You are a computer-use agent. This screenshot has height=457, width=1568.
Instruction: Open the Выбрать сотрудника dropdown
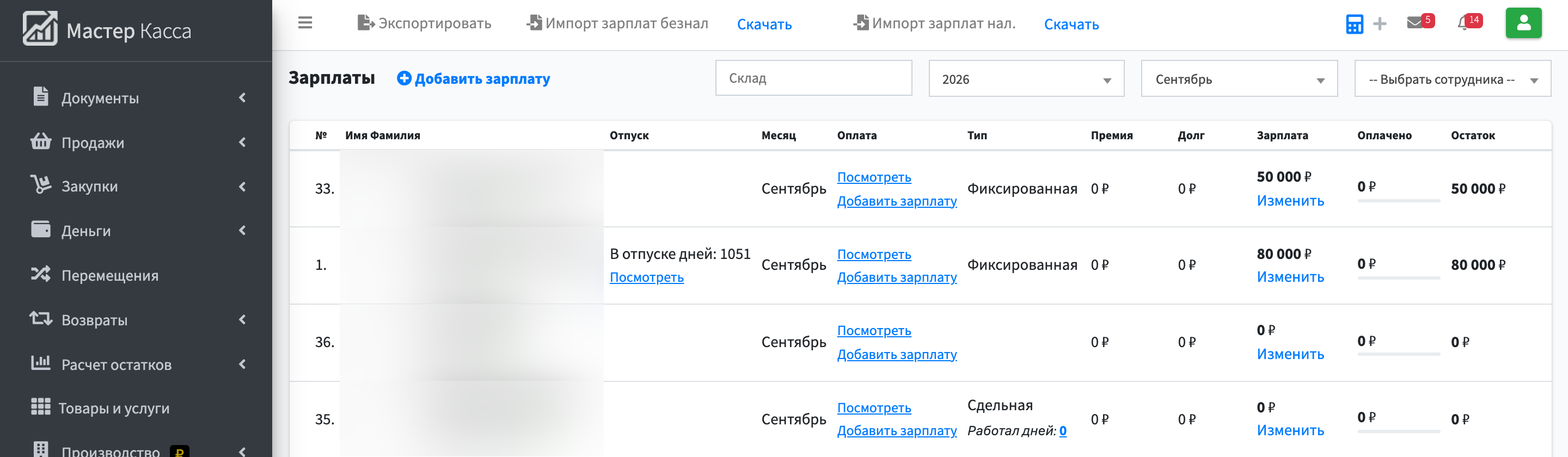(x=1453, y=78)
